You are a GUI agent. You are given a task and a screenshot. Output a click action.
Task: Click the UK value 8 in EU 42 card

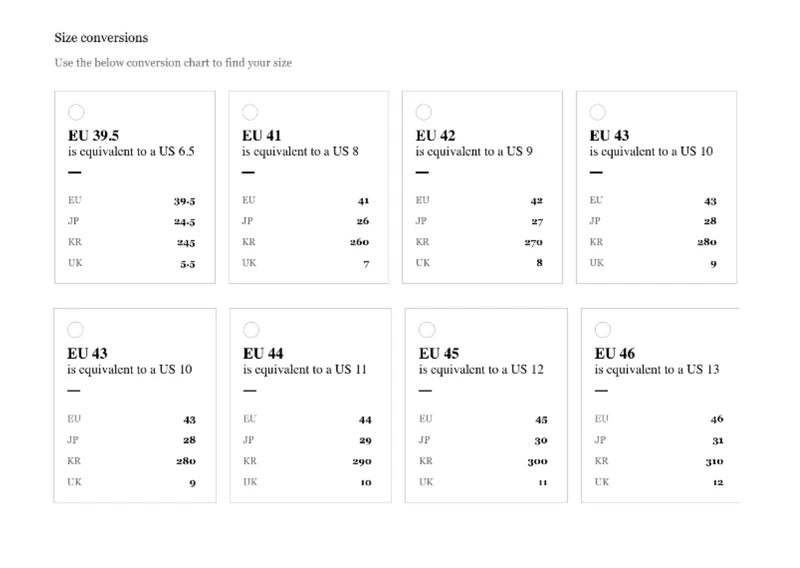coord(539,263)
